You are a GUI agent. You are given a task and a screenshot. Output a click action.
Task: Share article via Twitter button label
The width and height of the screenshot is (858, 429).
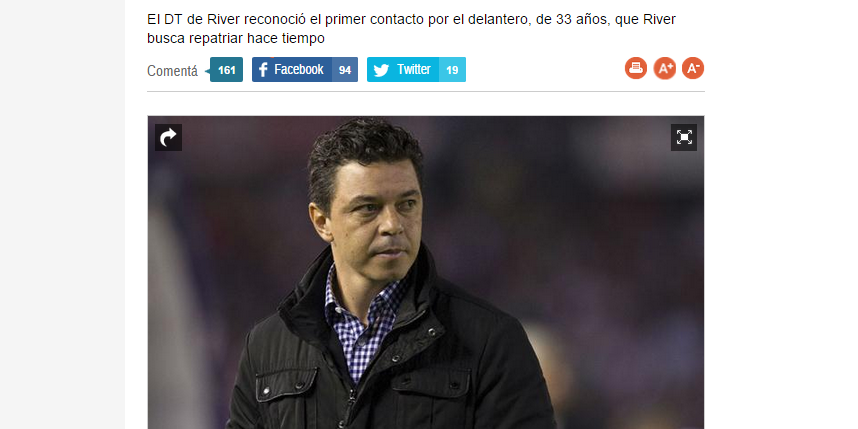tap(414, 69)
